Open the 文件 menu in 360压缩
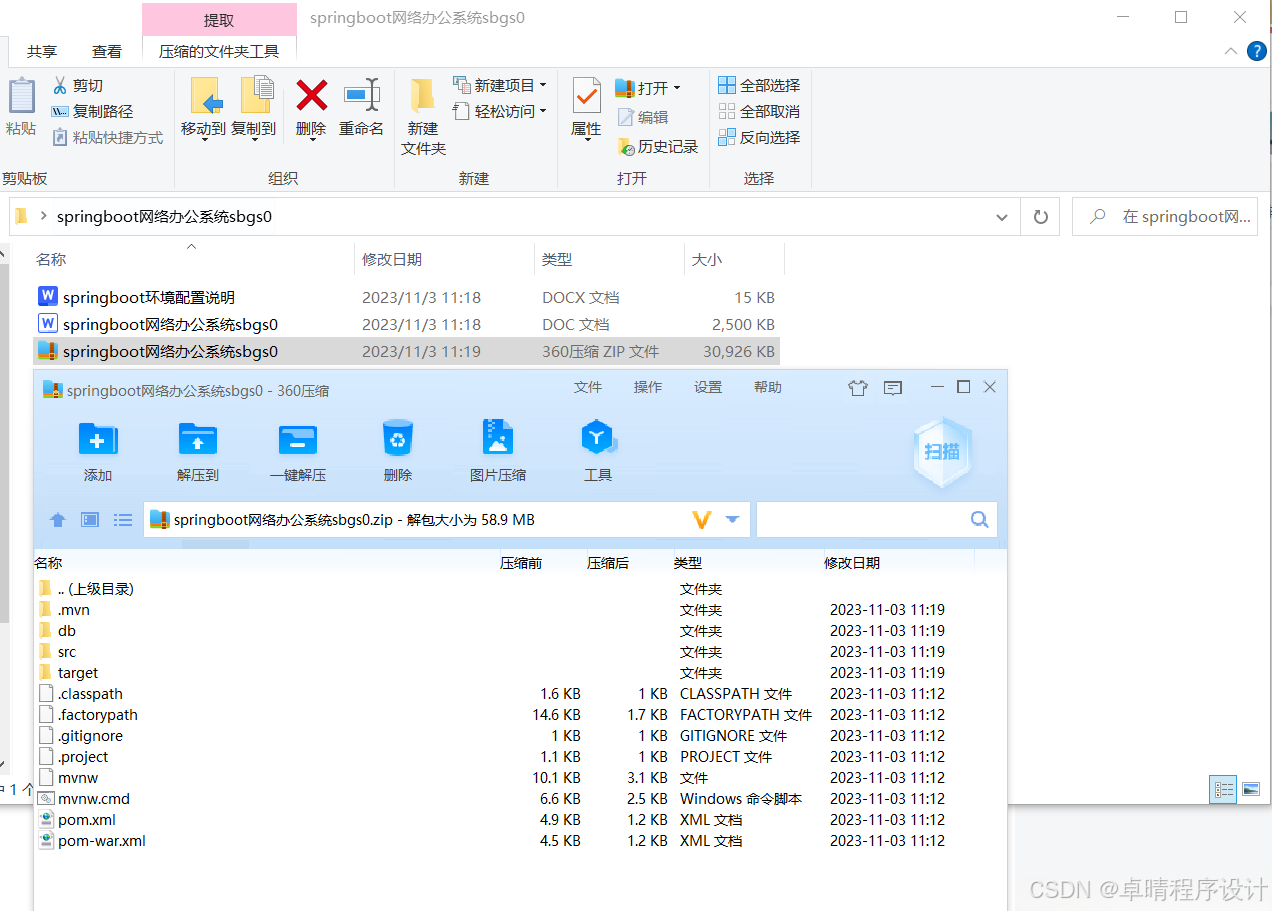 pos(588,388)
